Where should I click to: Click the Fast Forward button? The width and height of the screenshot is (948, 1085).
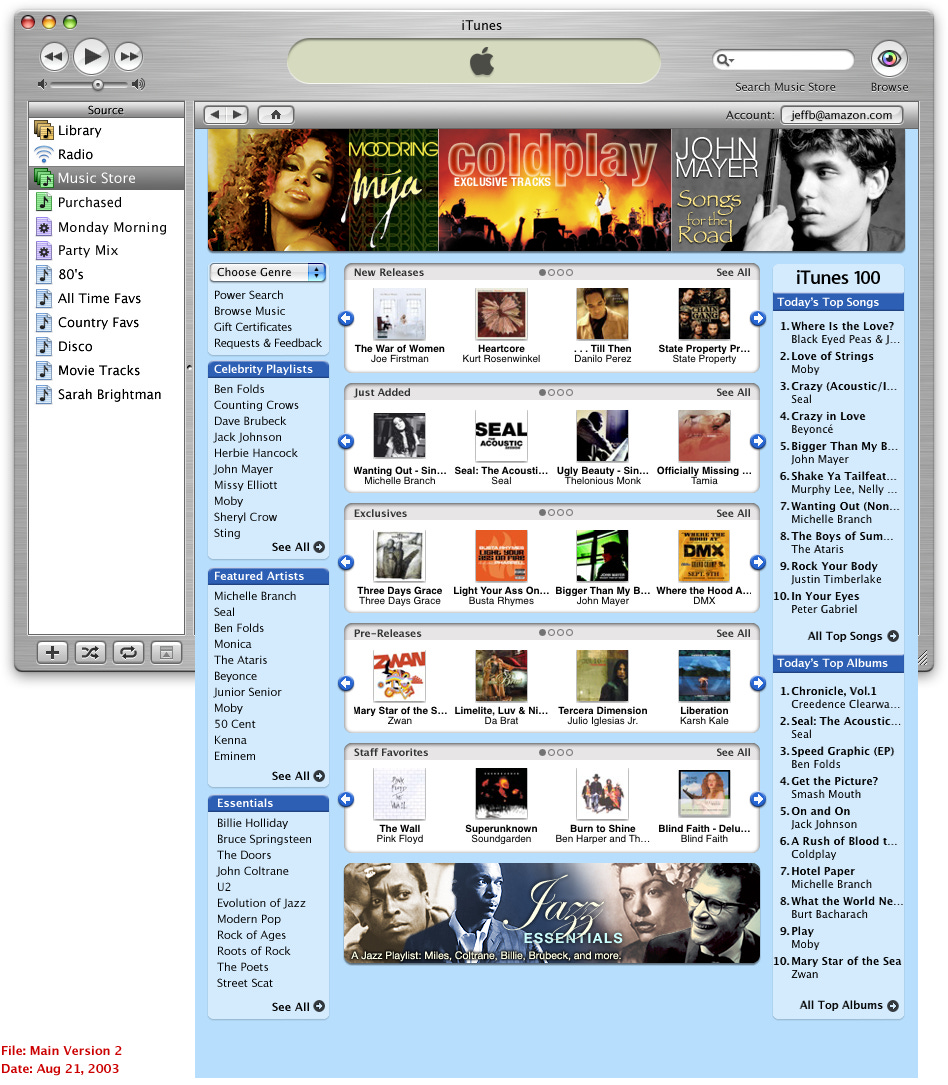pos(129,56)
